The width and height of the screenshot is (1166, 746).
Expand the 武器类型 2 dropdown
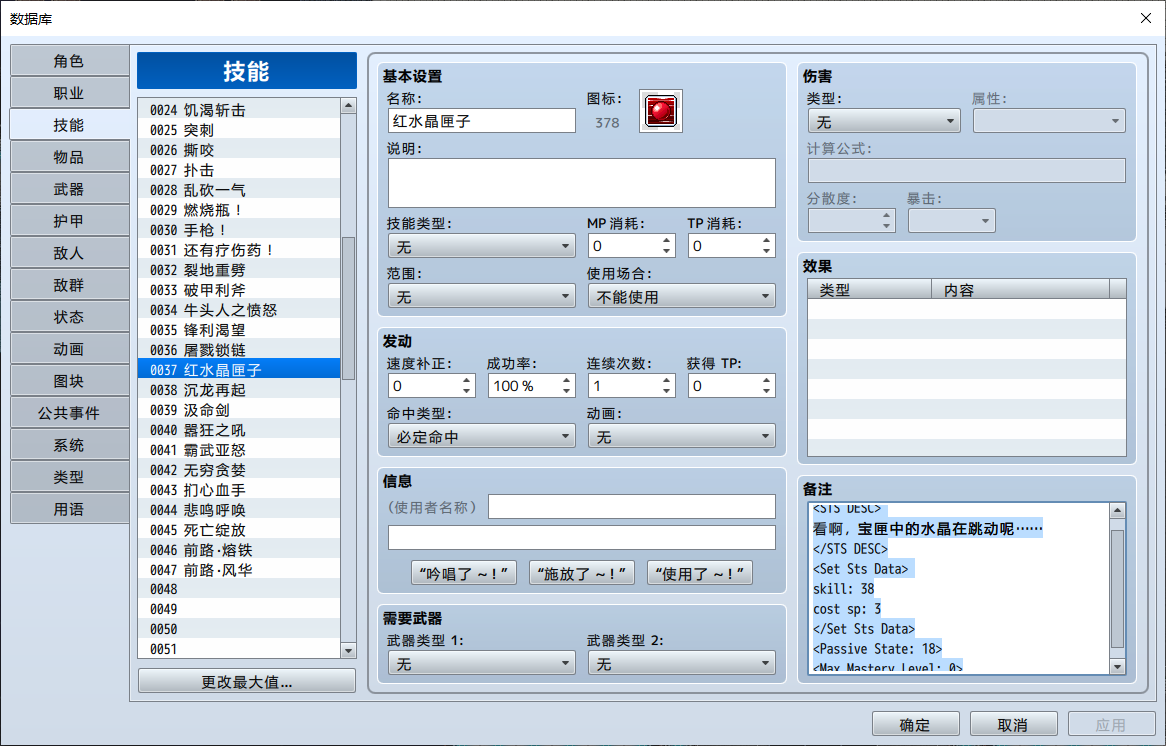point(681,663)
